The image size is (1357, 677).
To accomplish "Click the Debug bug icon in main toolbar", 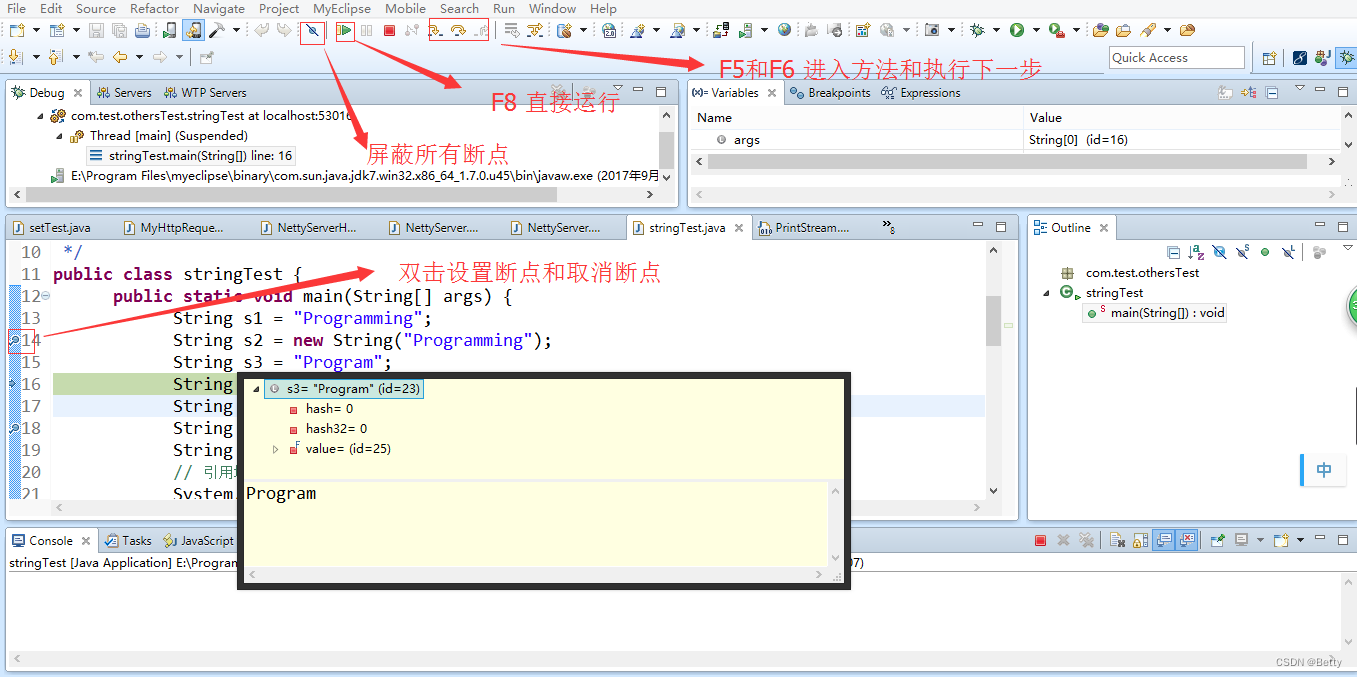I will point(978,30).
